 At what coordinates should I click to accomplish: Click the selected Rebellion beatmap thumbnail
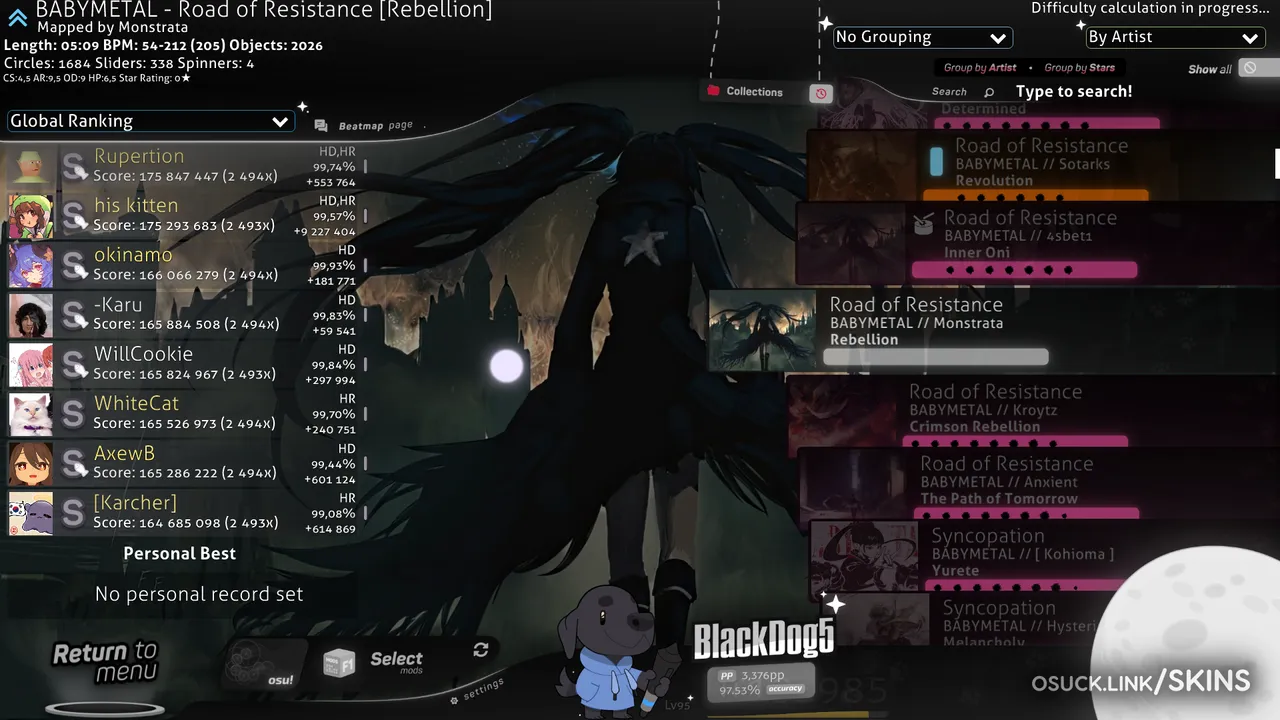coord(762,330)
